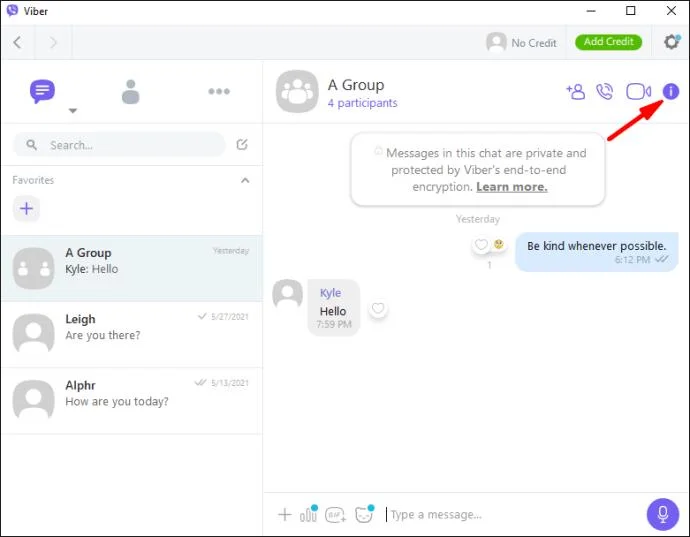Switch to the Contacts tab
The height and width of the screenshot is (537, 690).
(x=131, y=92)
